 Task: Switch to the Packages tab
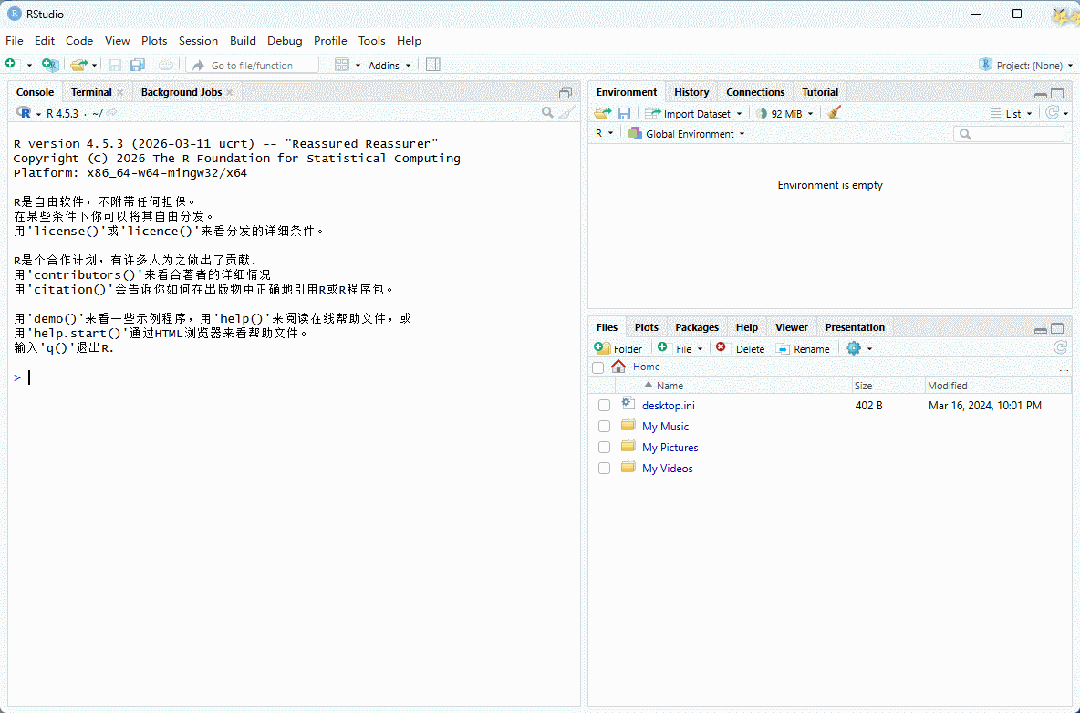(697, 327)
